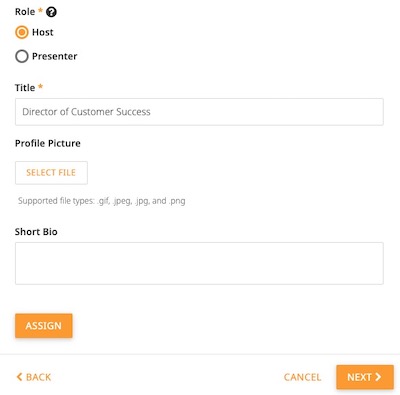Screen dimensions: 400x395
Task: Click the Role field label
Action: pyautogui.click(x=25, y=12)
